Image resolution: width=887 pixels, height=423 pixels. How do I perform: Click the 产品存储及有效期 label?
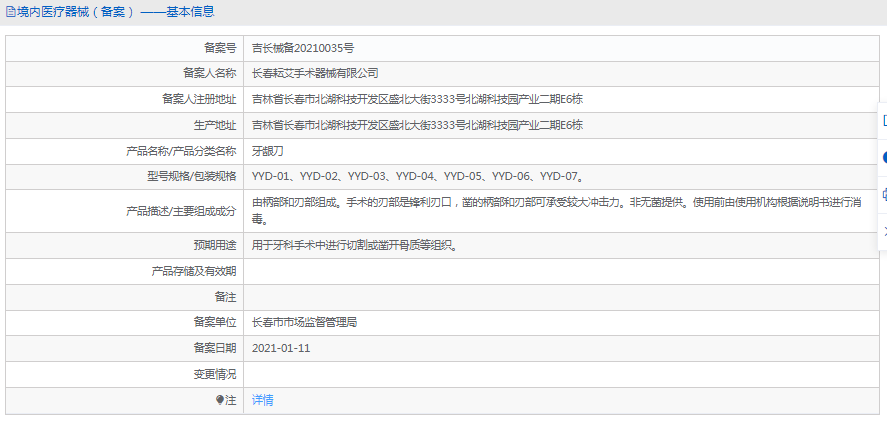[x=194, y=271]
